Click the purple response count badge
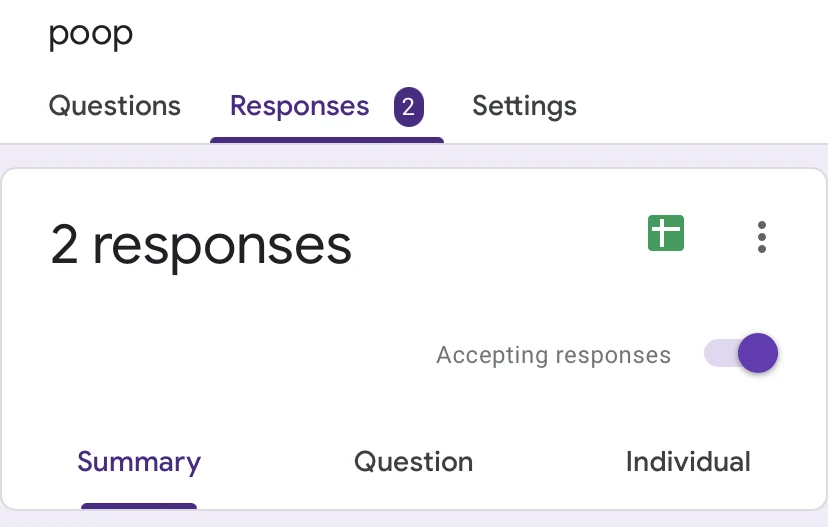828x527 pixels. click(x=408, y=107)
